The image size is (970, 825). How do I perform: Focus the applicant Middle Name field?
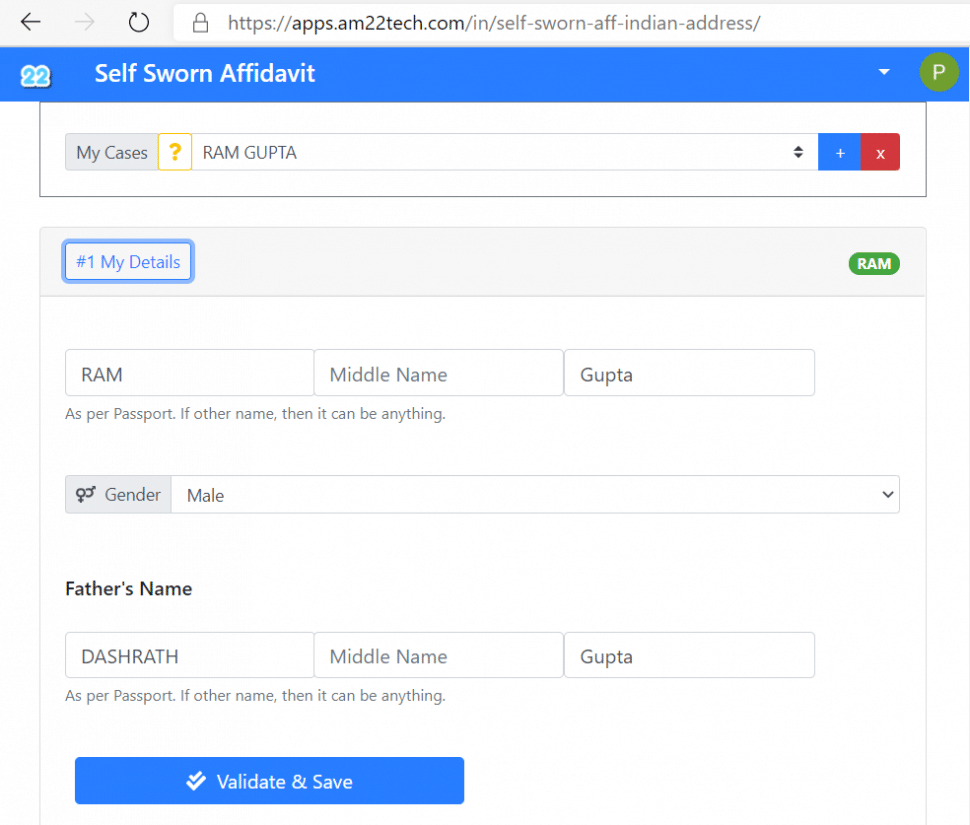click(438, 374)
